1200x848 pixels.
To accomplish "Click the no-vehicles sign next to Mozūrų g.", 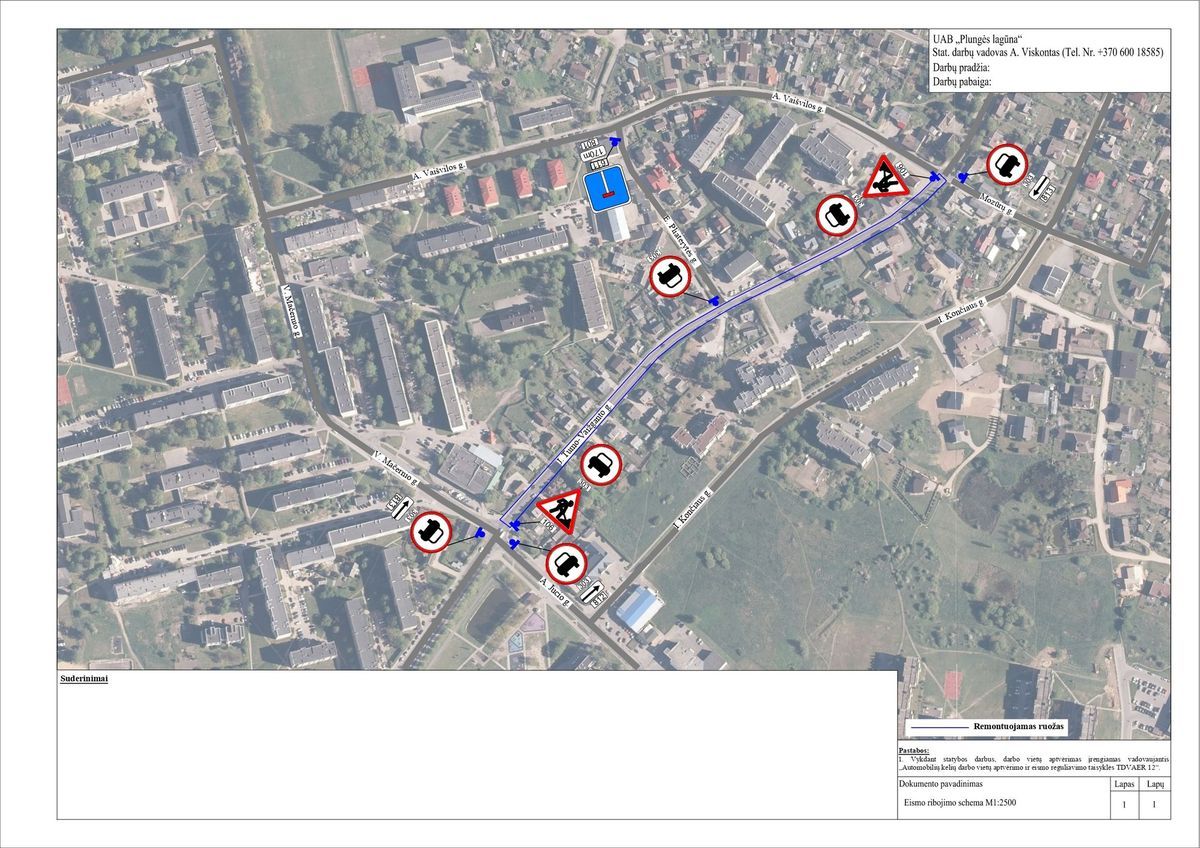I will point(1007,164).
